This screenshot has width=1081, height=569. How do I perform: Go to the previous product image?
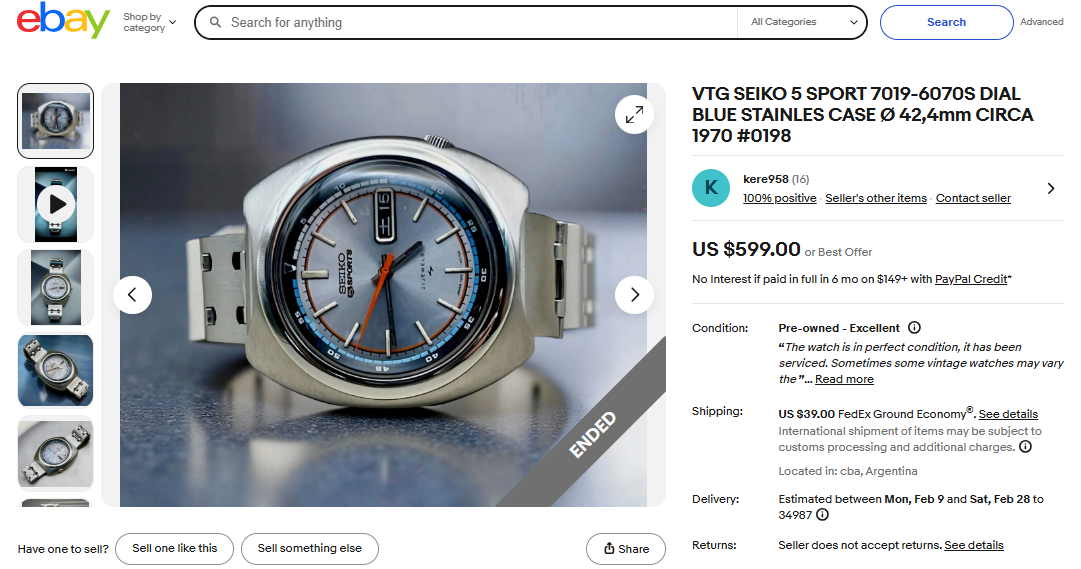(x=132, y=295)
